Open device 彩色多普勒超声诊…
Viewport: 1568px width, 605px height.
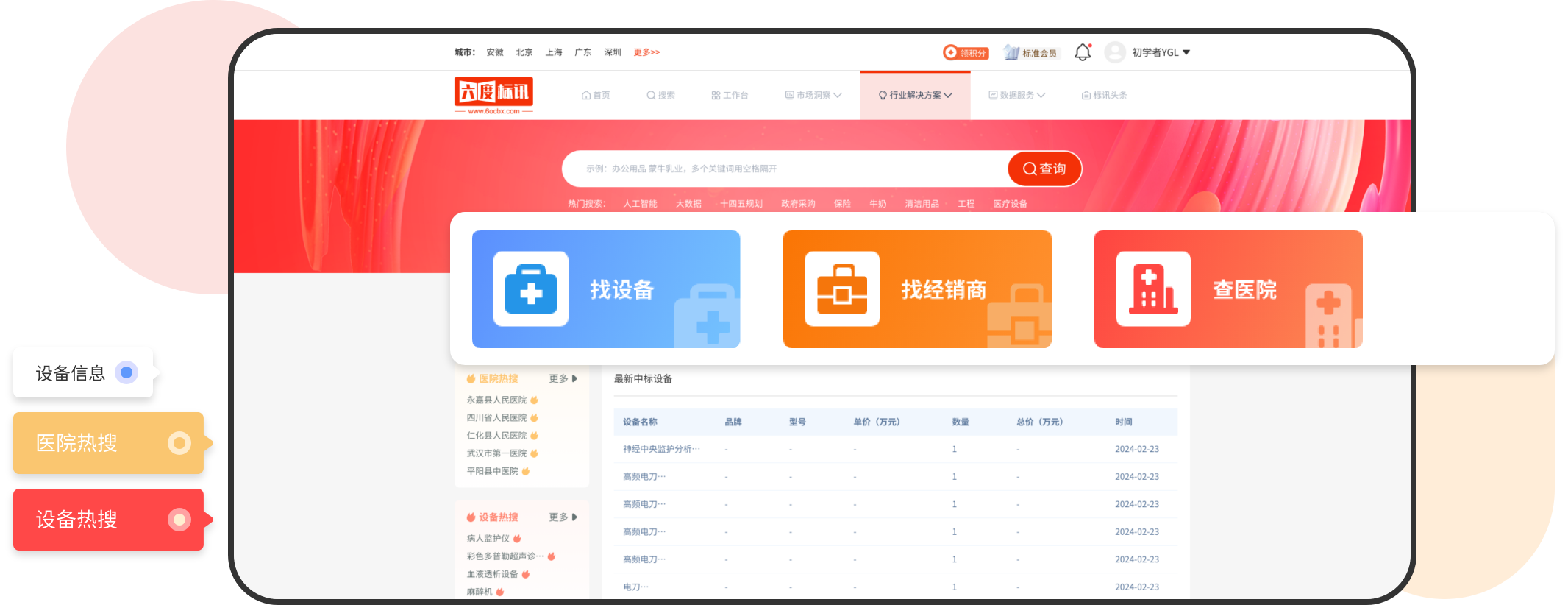click(x=505, y=556)
